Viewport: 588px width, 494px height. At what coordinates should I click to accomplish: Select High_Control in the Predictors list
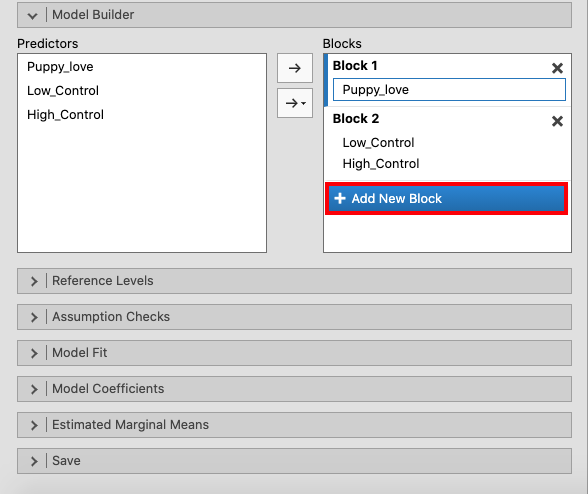(65, 115)
